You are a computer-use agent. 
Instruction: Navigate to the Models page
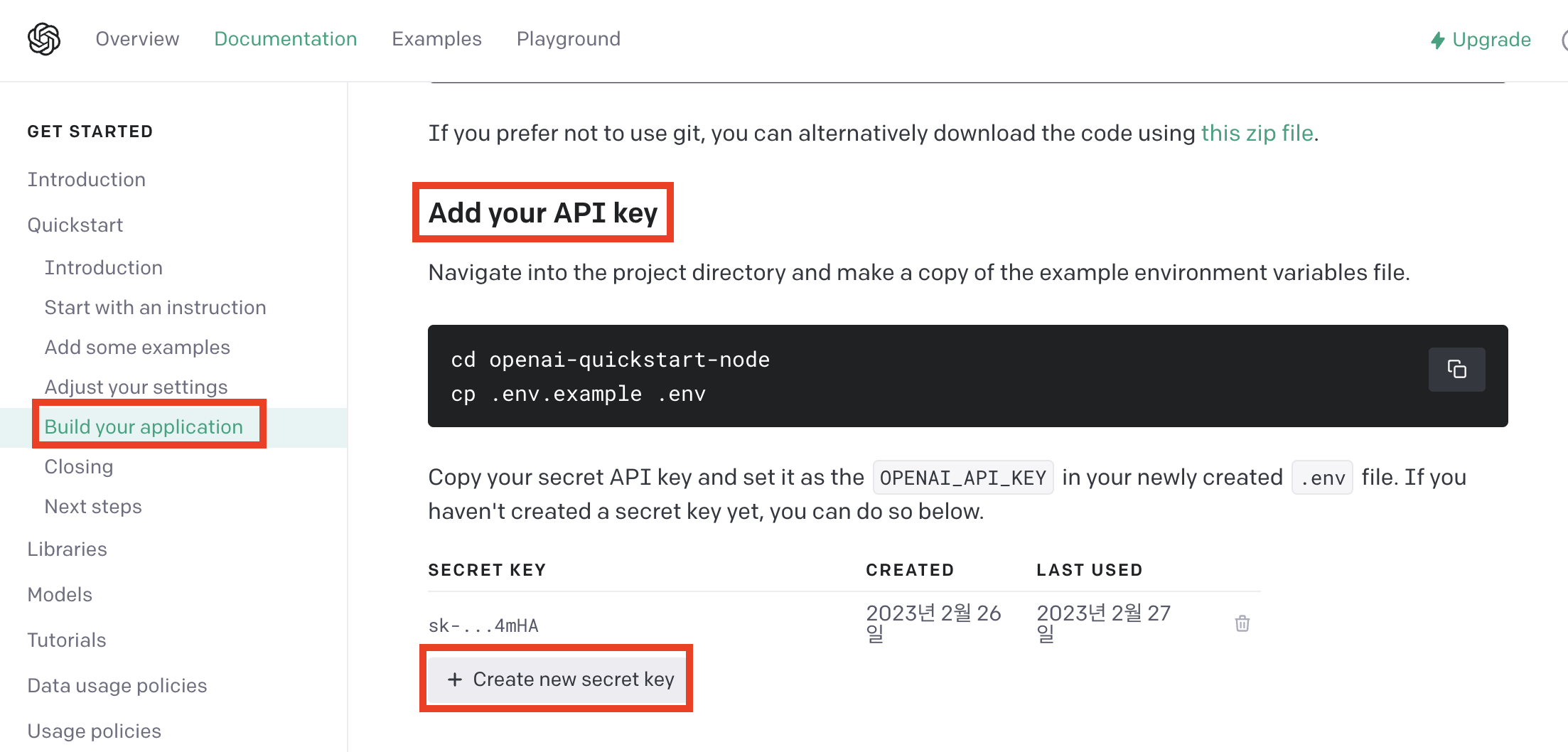[60, 594]
